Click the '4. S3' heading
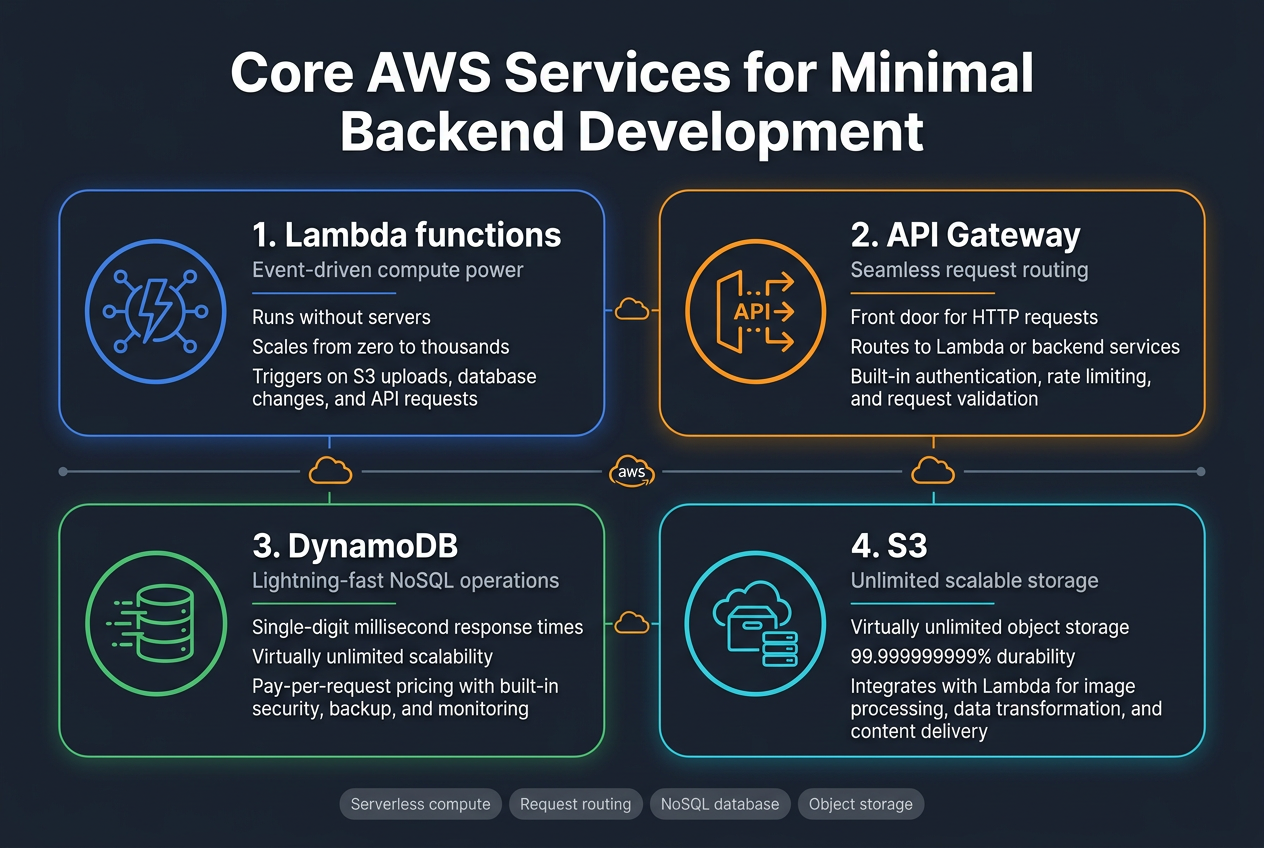The image size is (1264, 848). 889,546
